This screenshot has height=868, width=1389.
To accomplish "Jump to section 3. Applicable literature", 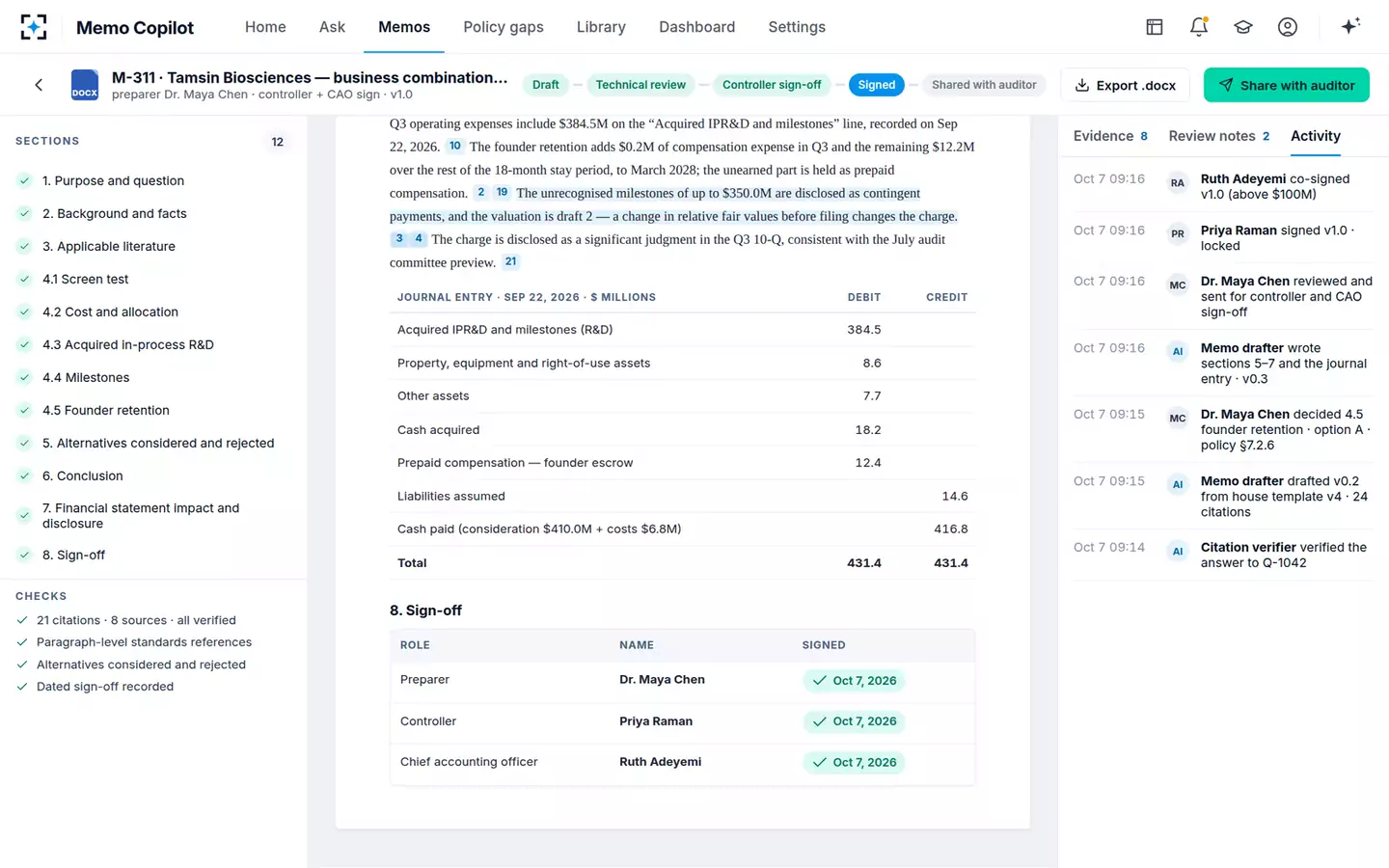I will [153, 246].
